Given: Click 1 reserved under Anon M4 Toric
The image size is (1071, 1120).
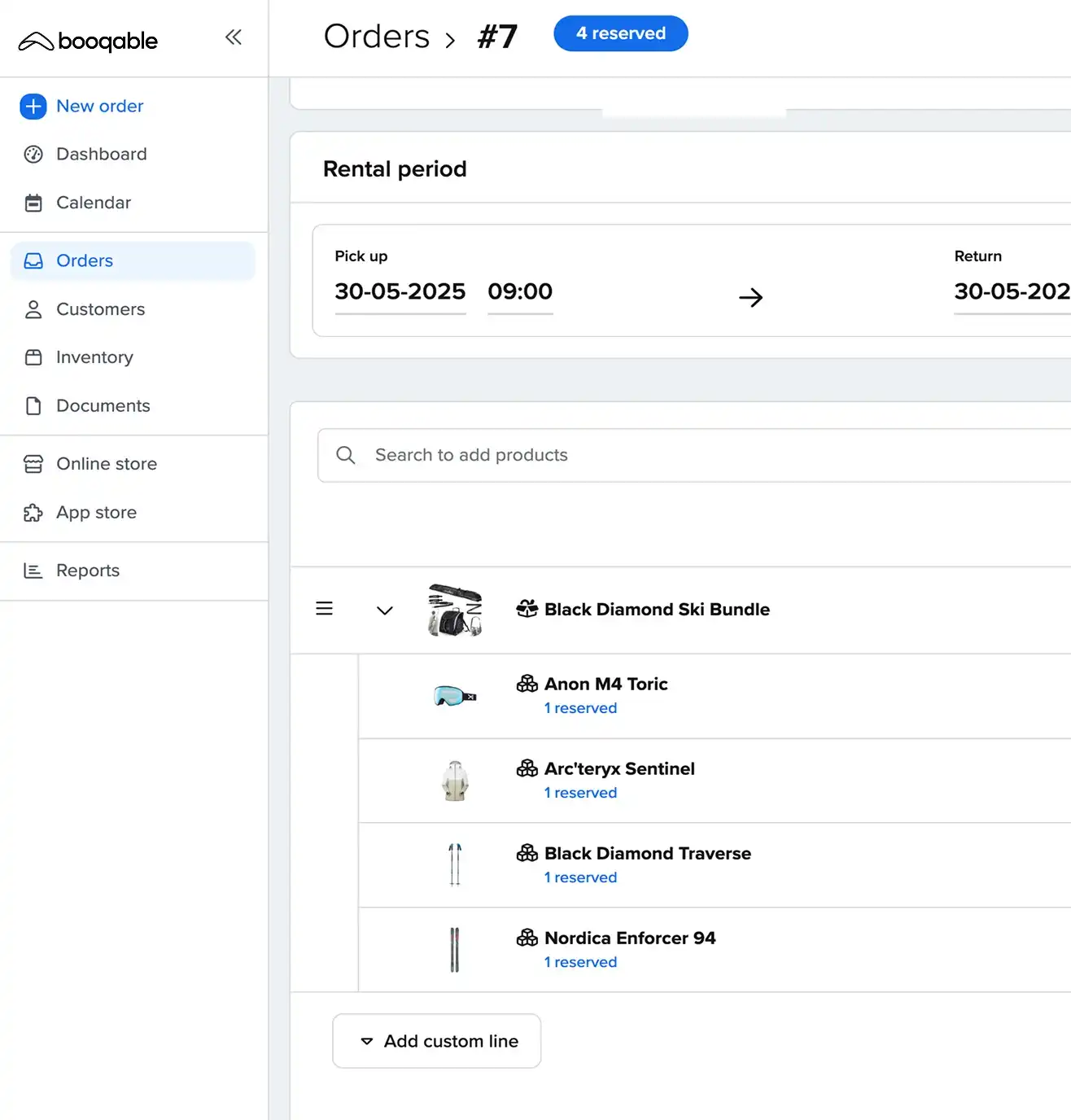Looking at the screenshot, I should [580, 708].
